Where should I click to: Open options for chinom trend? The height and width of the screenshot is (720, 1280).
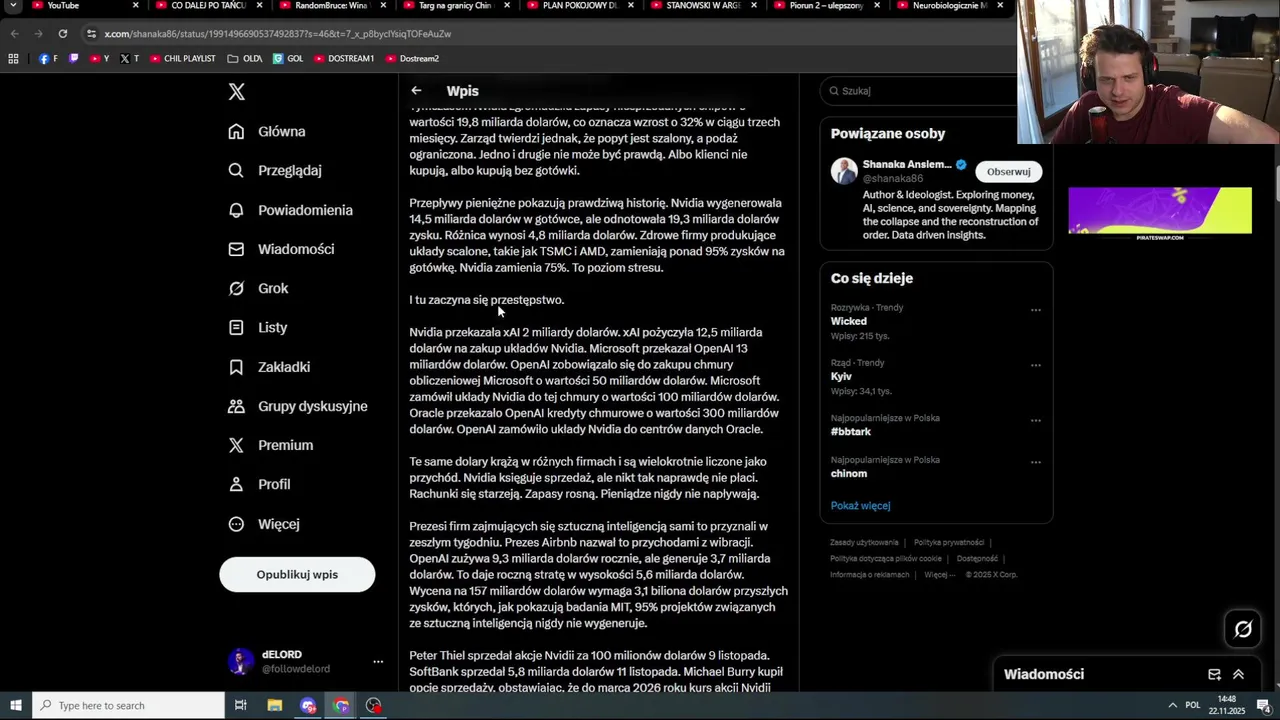pos(1036,463)
